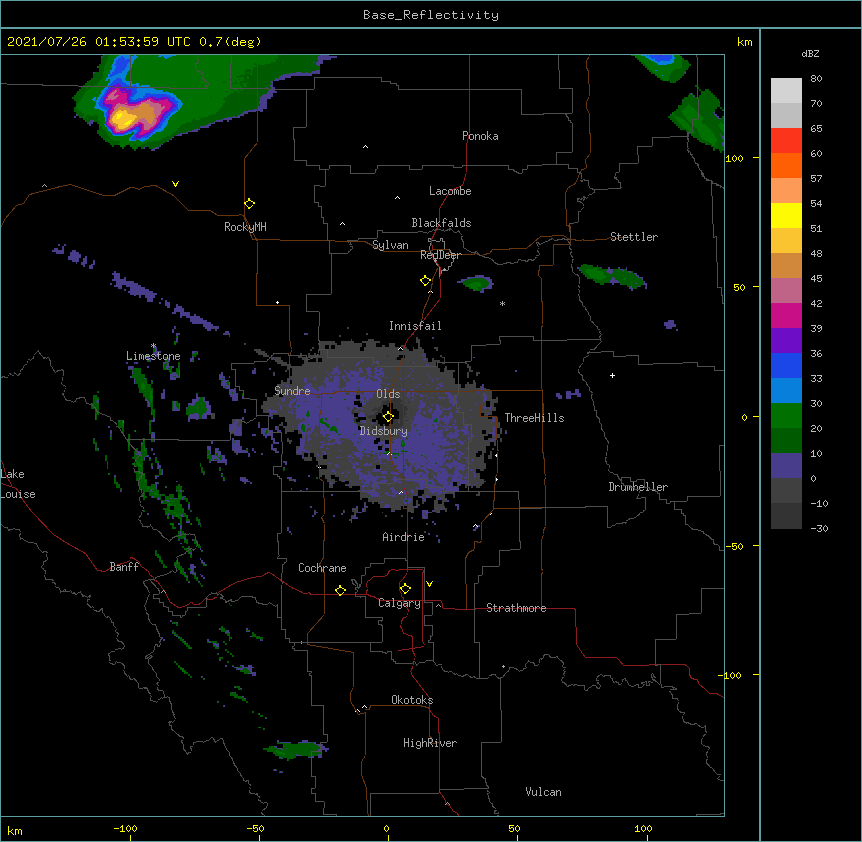This screenshot has height=842, width=862.
Task: Click the blue 33-36 dBZ legend swatch
Action: tap(786, 365)
